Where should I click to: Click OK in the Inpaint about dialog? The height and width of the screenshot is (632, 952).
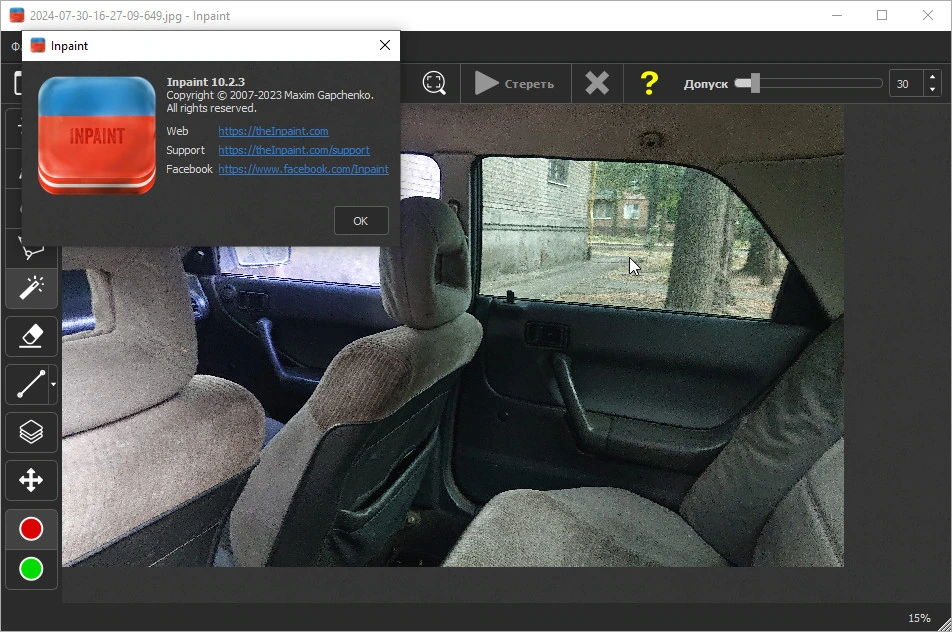click(x=361, y=221)
